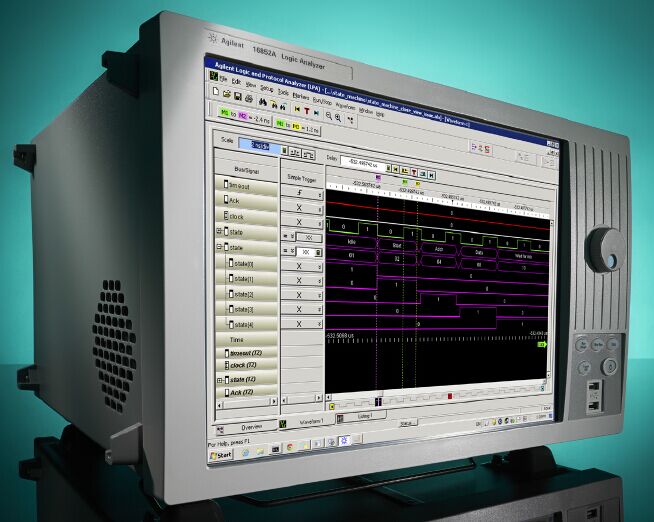Select the clock (TZ) signal row
Image resolution: width=654 pixels, height=522 pixels.
click(x=247, y=365)
